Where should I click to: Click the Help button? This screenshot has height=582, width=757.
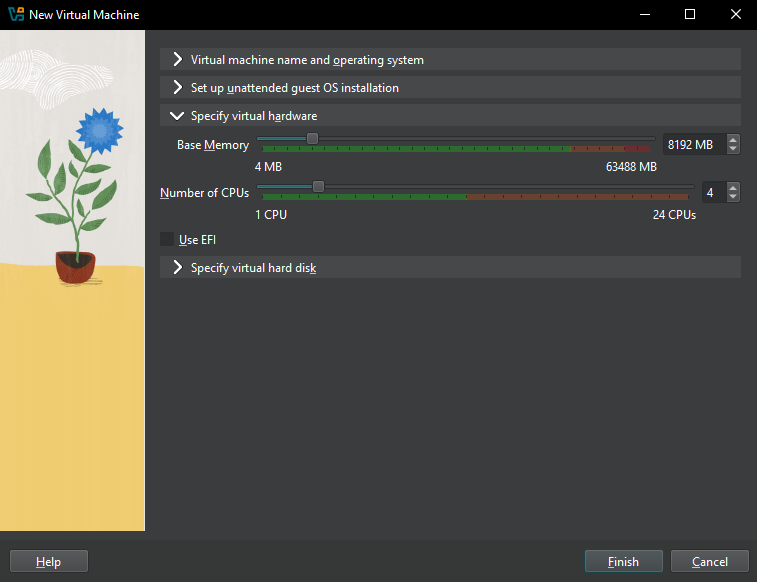click(49, 562)
